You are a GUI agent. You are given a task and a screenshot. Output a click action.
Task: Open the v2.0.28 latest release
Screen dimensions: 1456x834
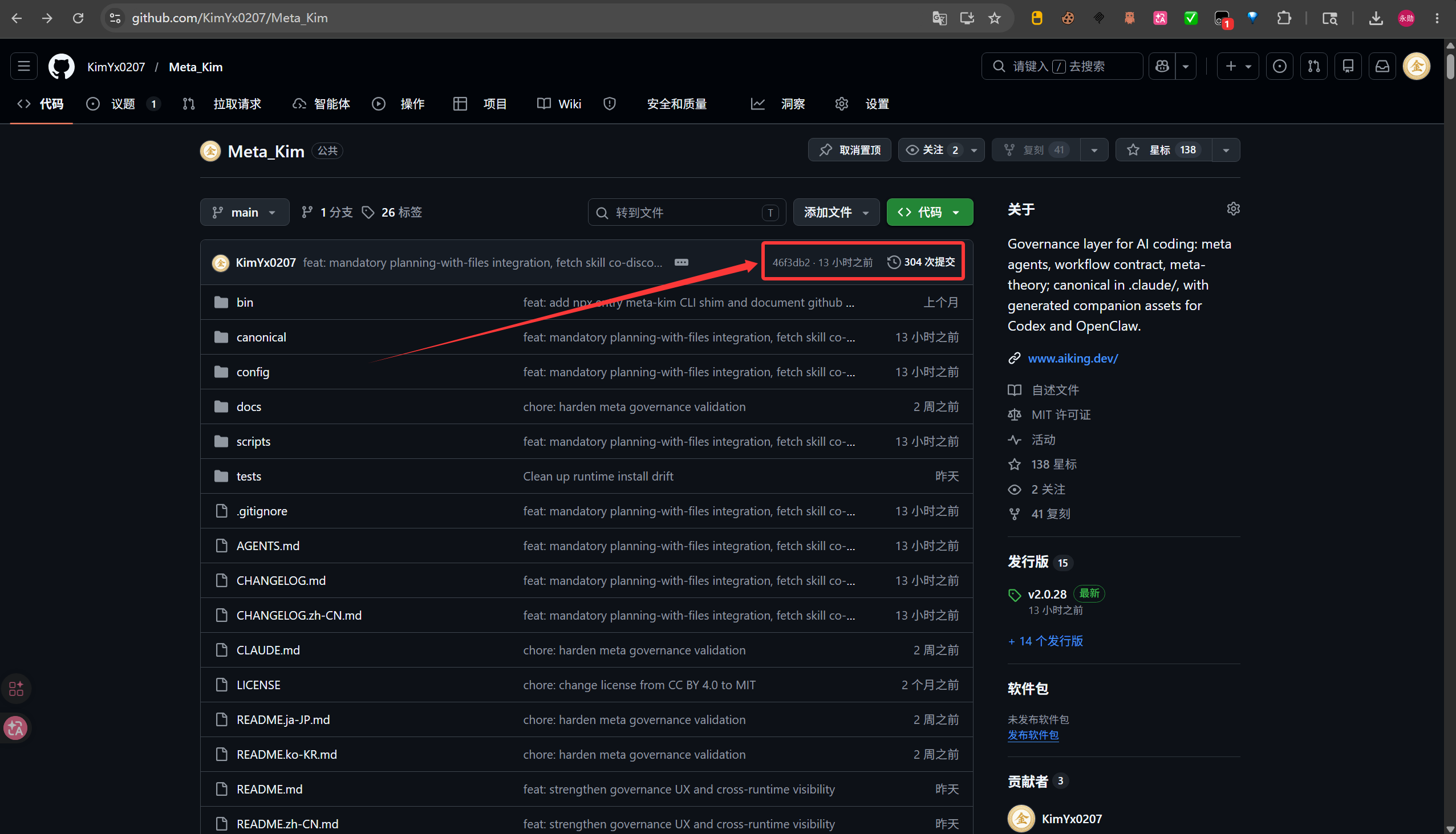click(x=1048, y=595)
